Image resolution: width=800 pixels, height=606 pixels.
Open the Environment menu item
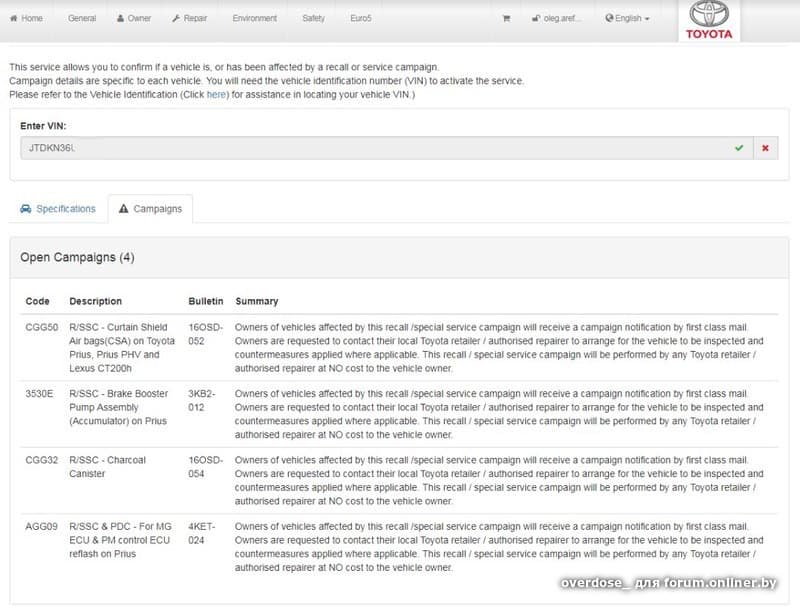(x=255, y=18)
